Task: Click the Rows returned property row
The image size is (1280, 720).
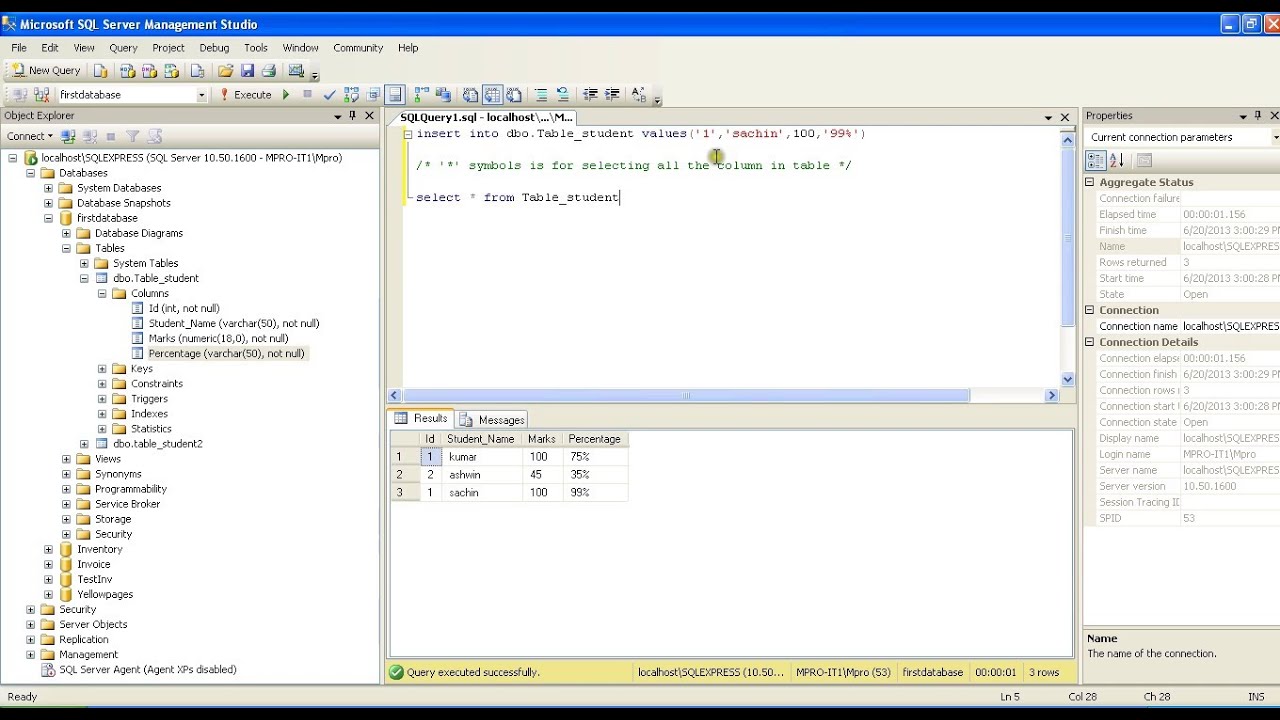Action: pyautogui.click(x=1183, y=262)
